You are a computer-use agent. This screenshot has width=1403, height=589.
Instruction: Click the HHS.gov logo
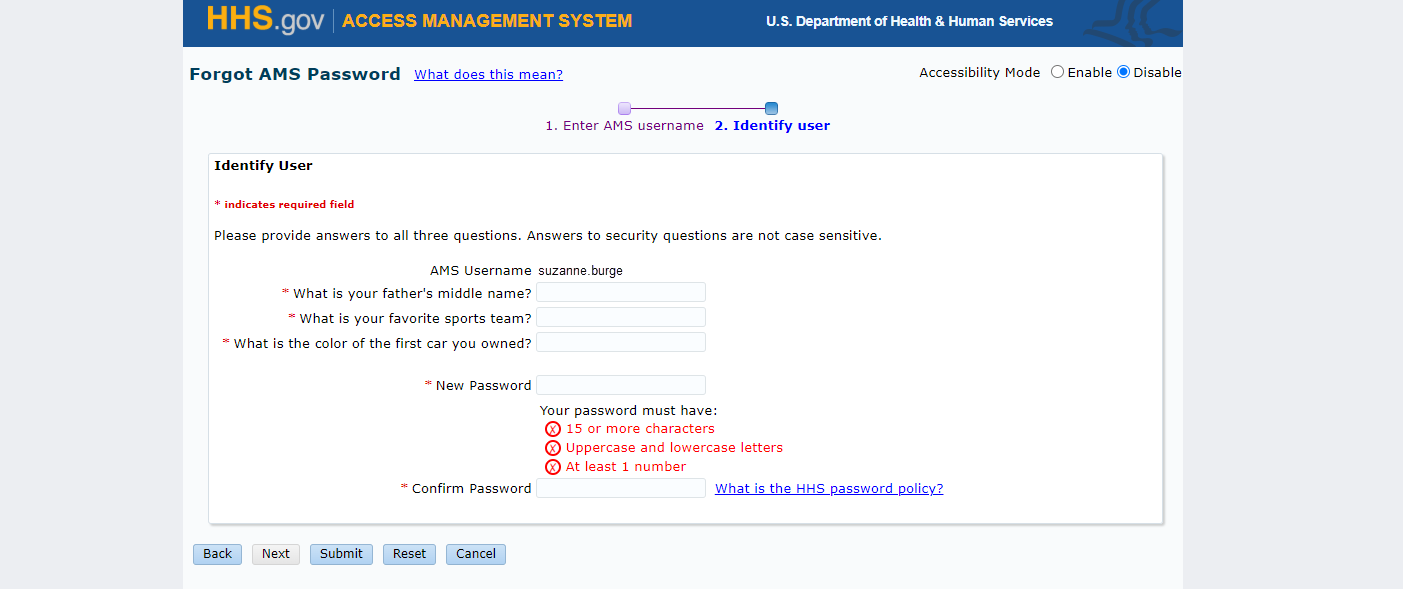tap(265, 21)
